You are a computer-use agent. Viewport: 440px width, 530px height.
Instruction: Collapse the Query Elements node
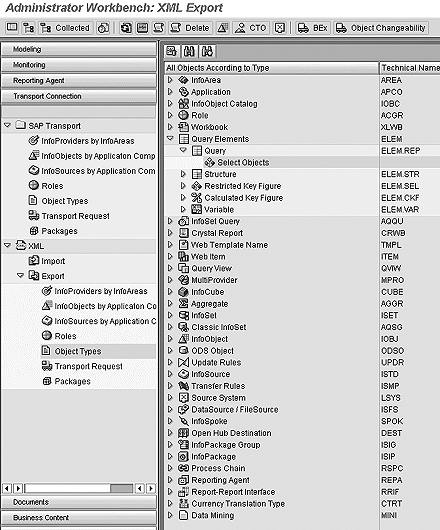click(x=170, y=138)
